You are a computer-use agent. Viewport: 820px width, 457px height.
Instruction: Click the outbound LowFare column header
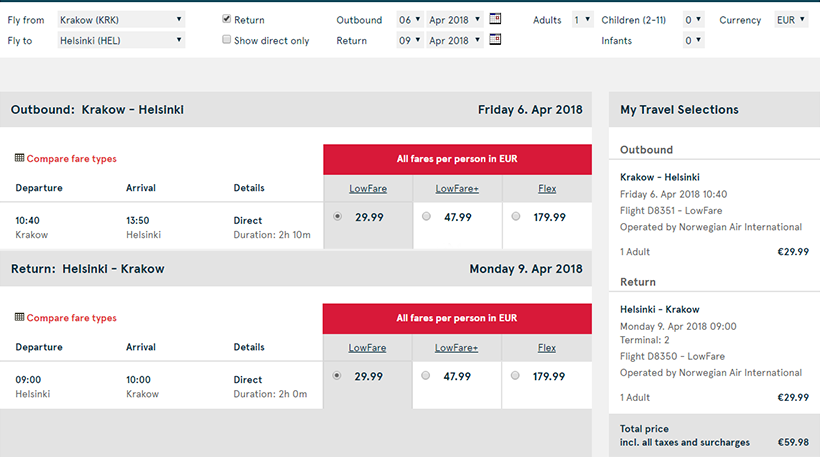click(368, 188)
